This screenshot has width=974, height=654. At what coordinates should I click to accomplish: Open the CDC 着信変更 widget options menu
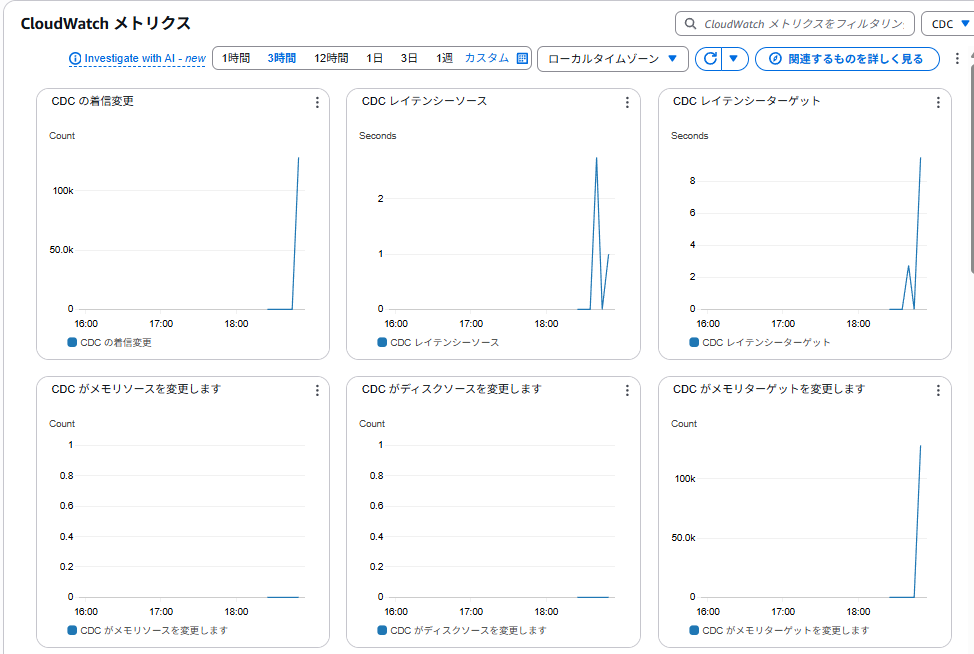(x=317, y=102)
